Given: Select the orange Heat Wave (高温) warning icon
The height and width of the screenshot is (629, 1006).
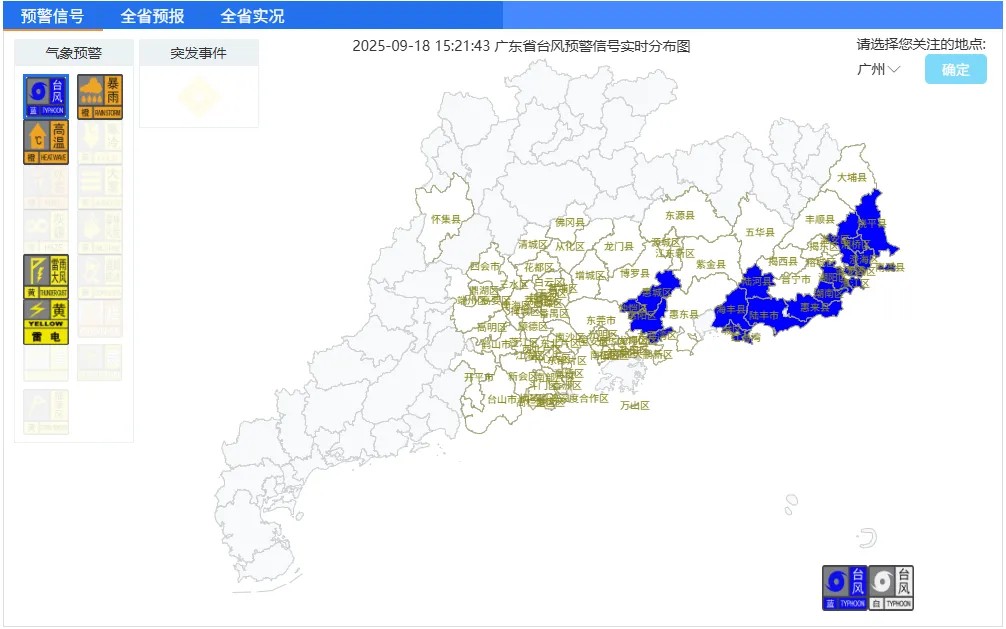Looking at the screenshot, I should (x=46, y=142).
